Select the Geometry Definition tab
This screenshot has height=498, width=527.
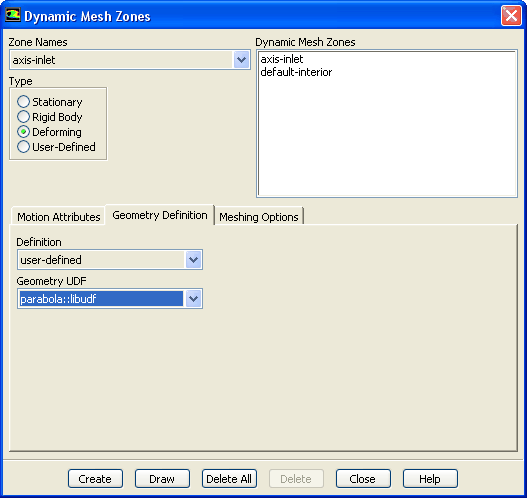(x=160, y=215)
